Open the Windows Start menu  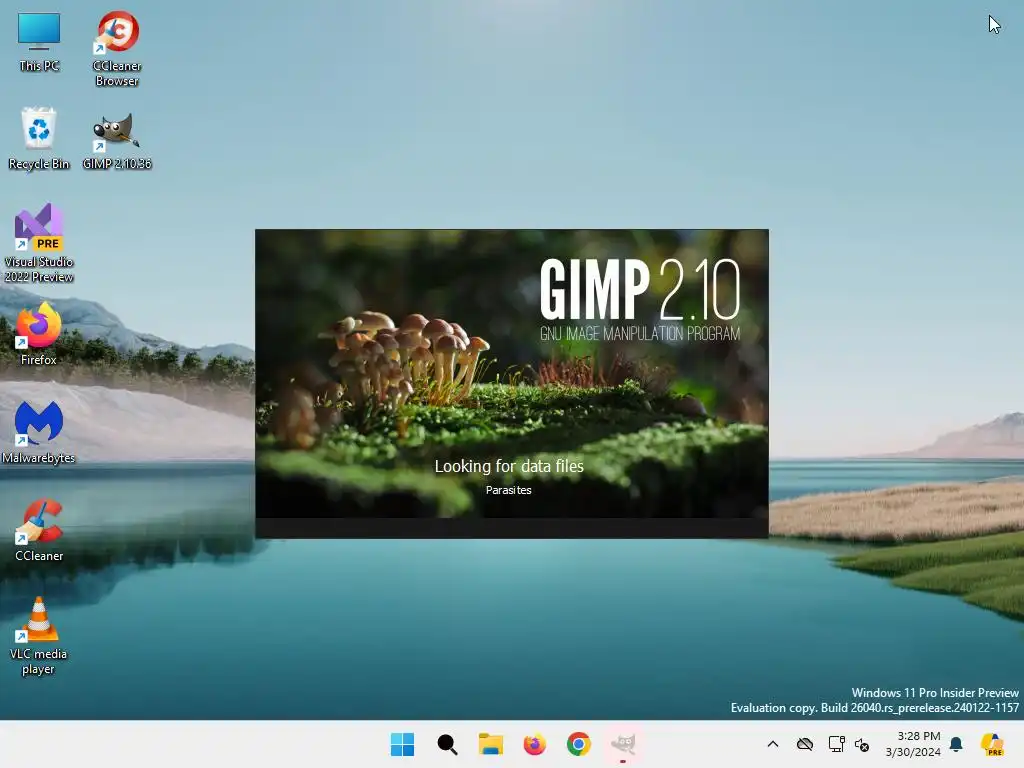402,744
